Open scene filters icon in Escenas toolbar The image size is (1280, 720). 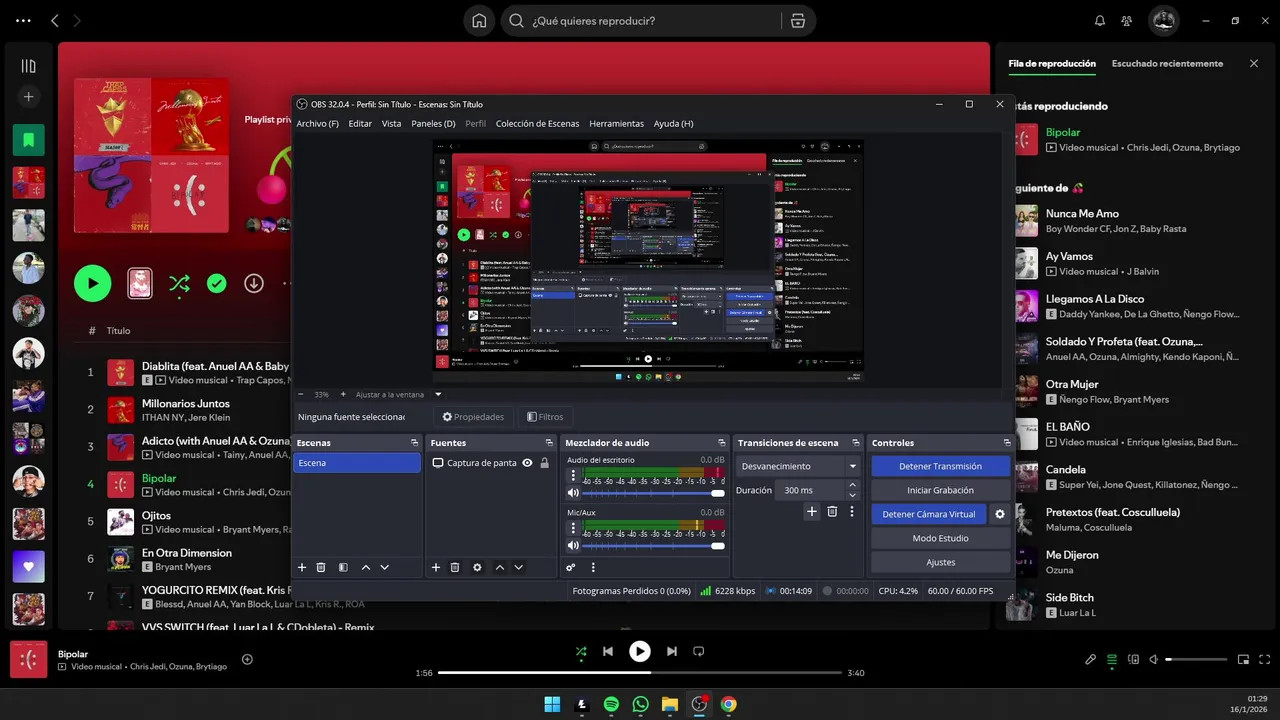click(343, 567)
